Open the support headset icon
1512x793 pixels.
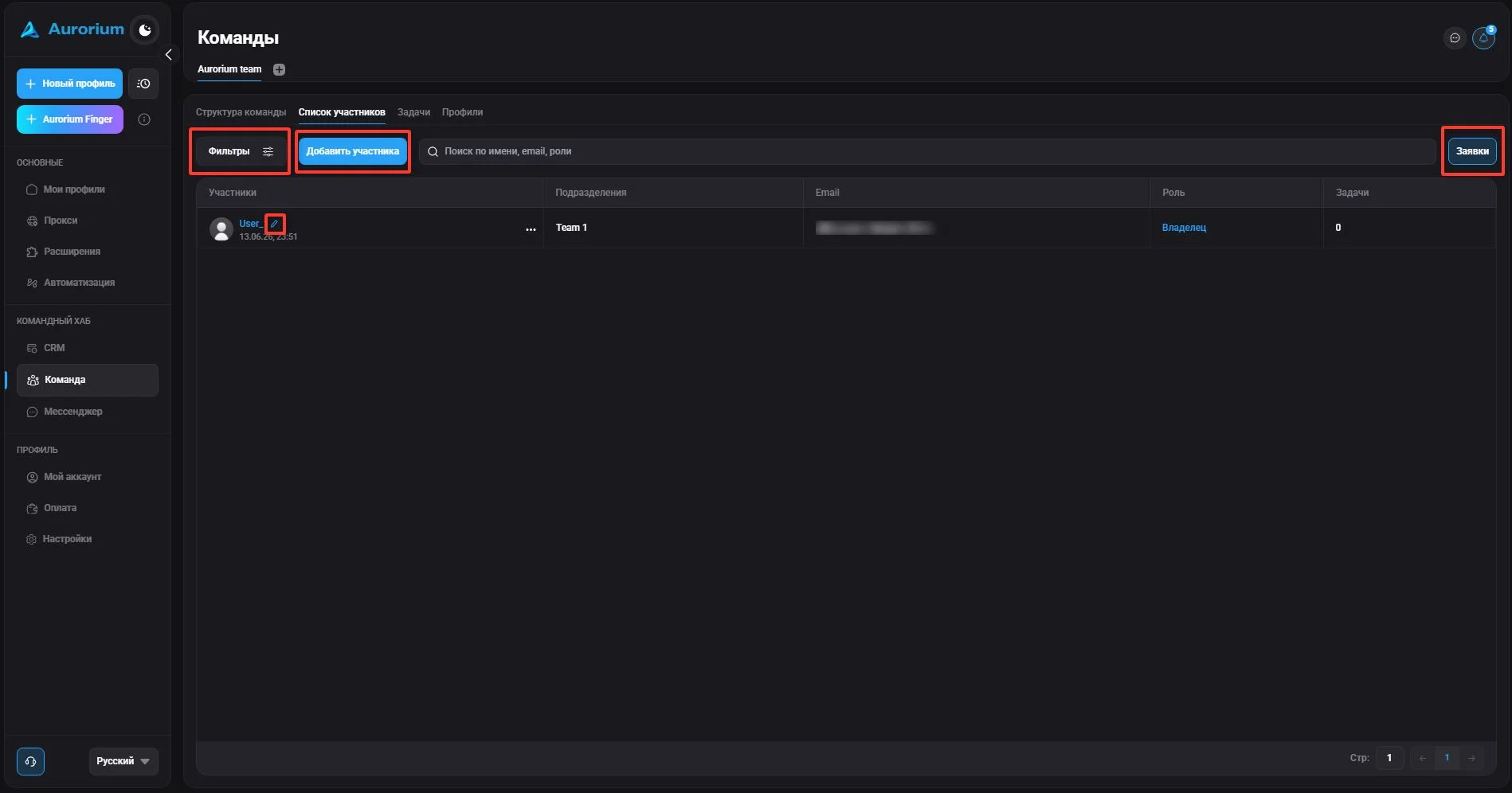[x=30, y=761]
